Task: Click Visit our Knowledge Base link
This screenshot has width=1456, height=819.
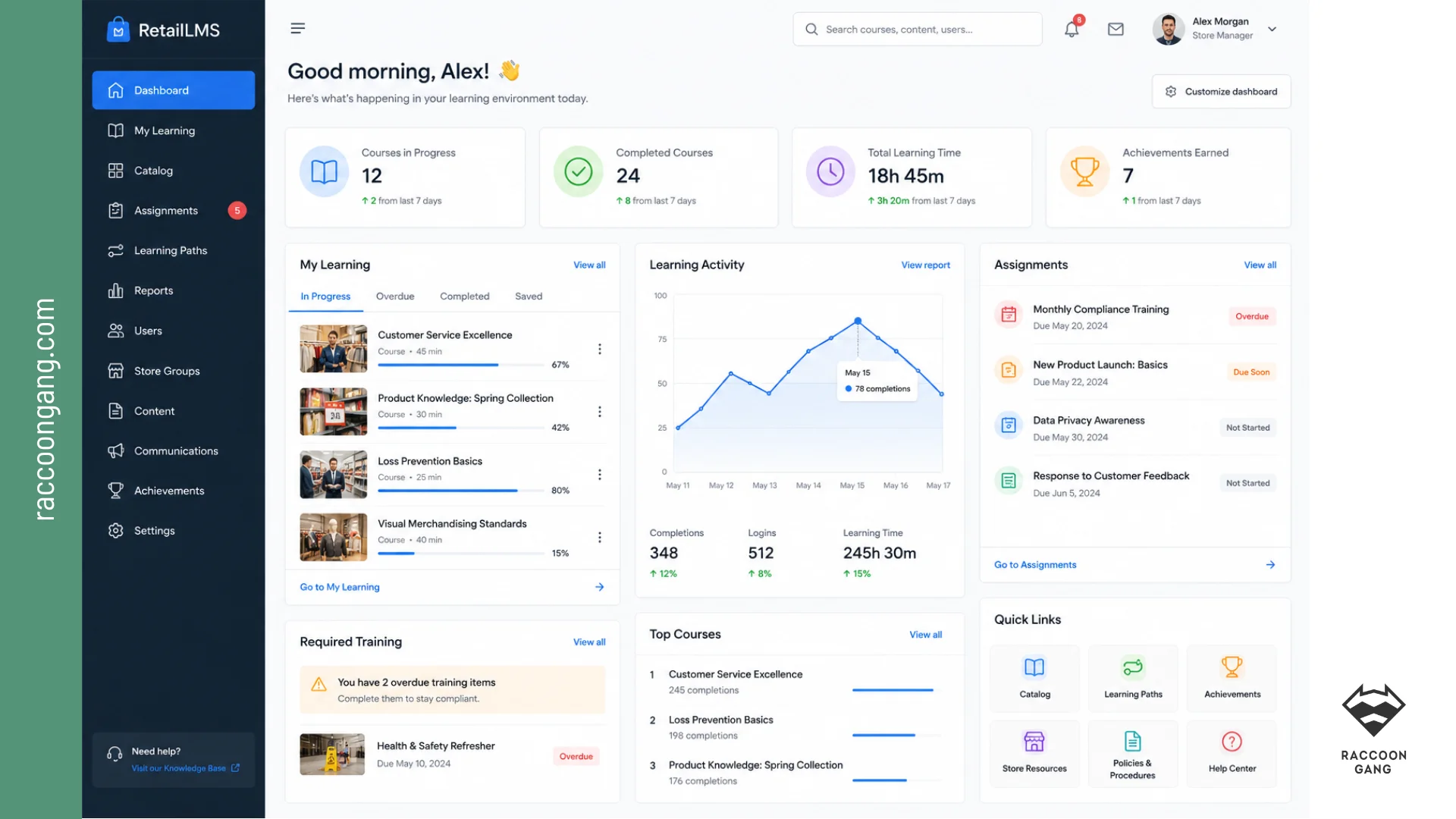Action: (x=185, y=769)
